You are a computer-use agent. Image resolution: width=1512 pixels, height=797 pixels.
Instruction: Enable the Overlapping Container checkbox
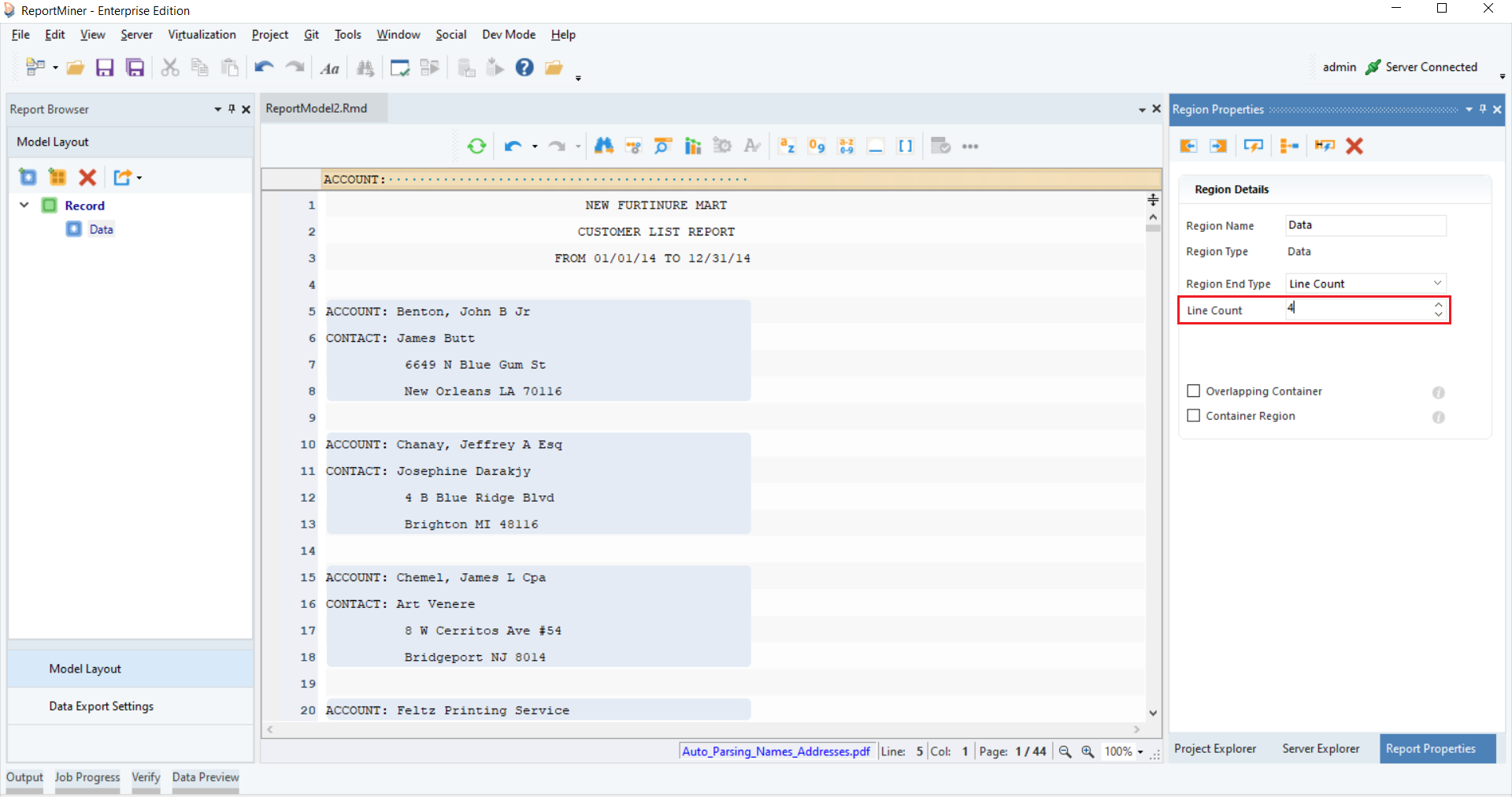click(x=1194, y=391)
